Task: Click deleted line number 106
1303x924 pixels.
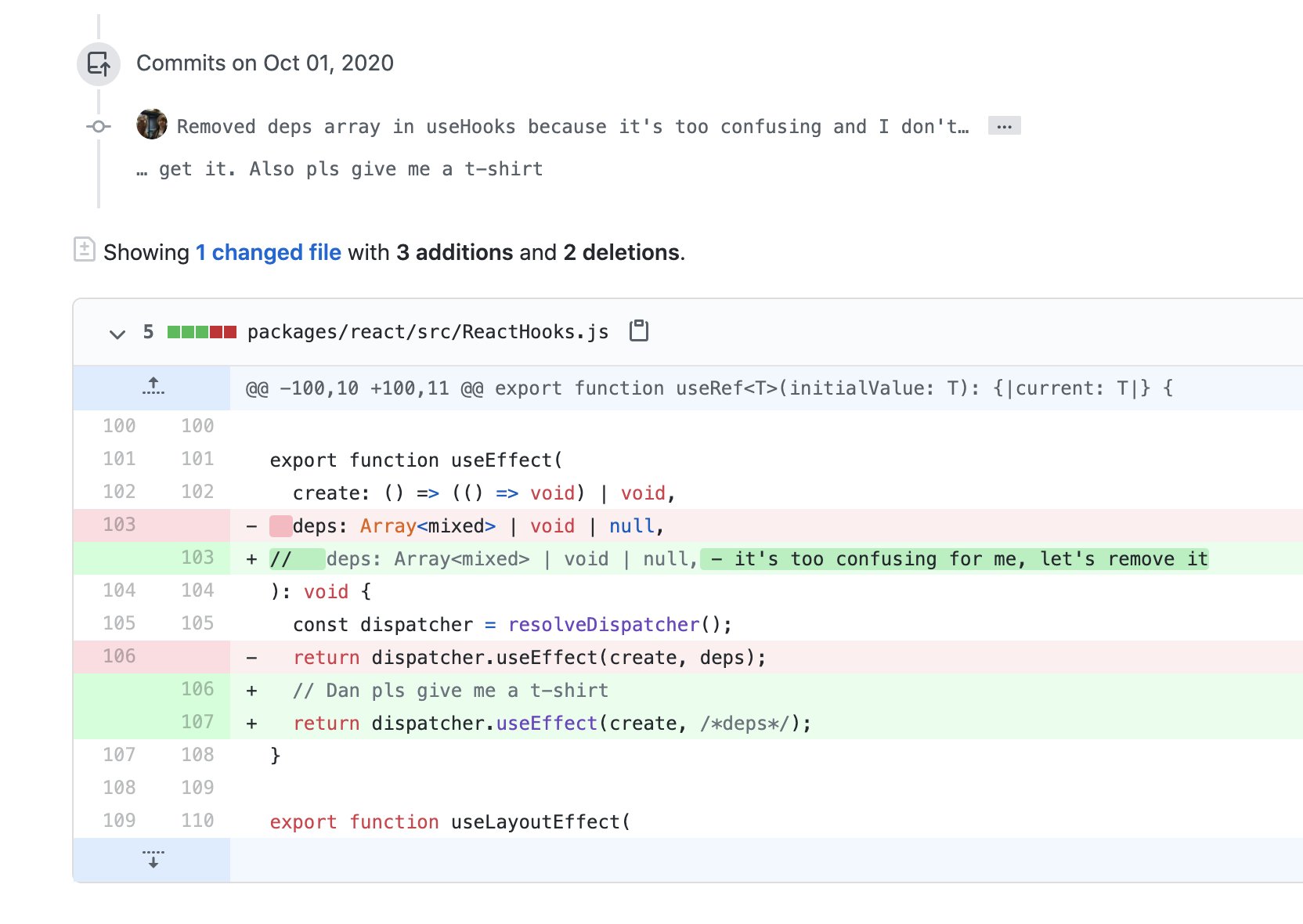Action: pyautogui.click(x=119, y=656)
